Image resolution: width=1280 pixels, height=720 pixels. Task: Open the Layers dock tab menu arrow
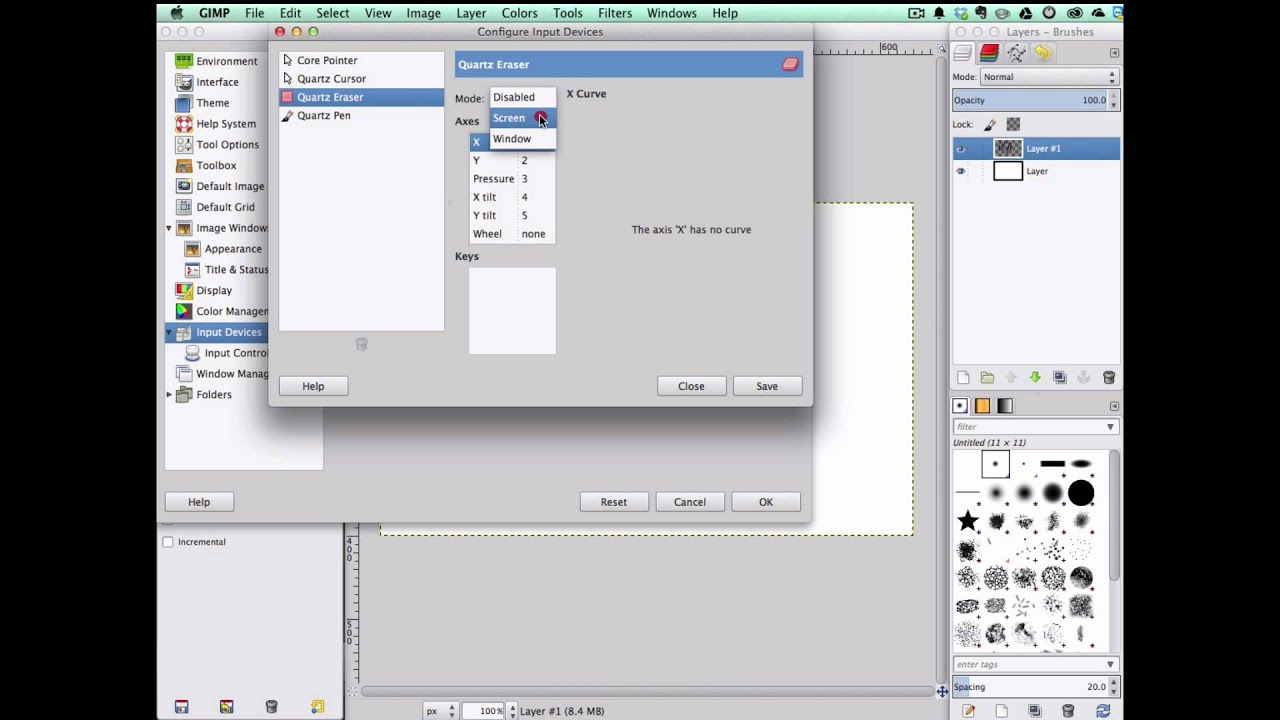click(x=1114, y=53)
